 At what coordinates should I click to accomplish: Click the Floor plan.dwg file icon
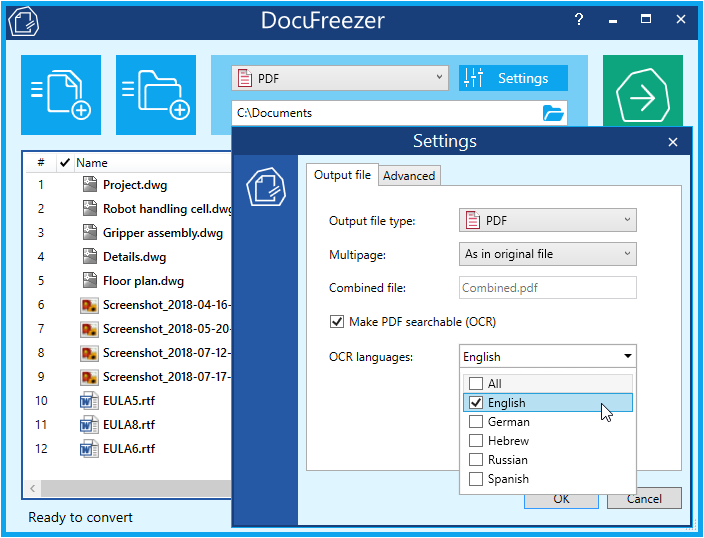(x=90, y=281)
